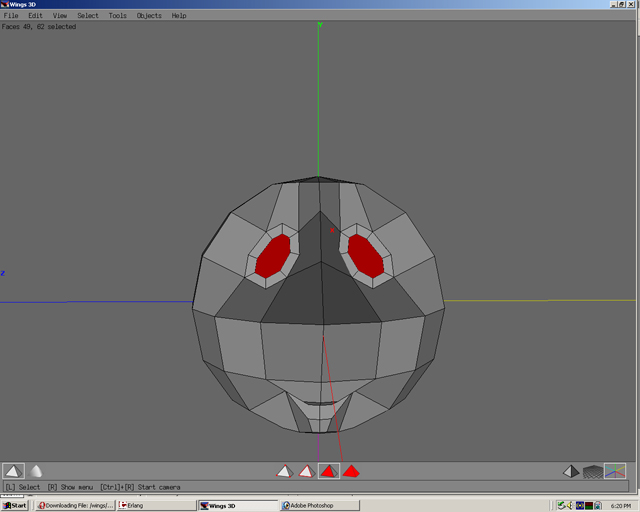Select face selection mode pyramid
The width and height of the screenshot is (640, 512).
(329, 471)
